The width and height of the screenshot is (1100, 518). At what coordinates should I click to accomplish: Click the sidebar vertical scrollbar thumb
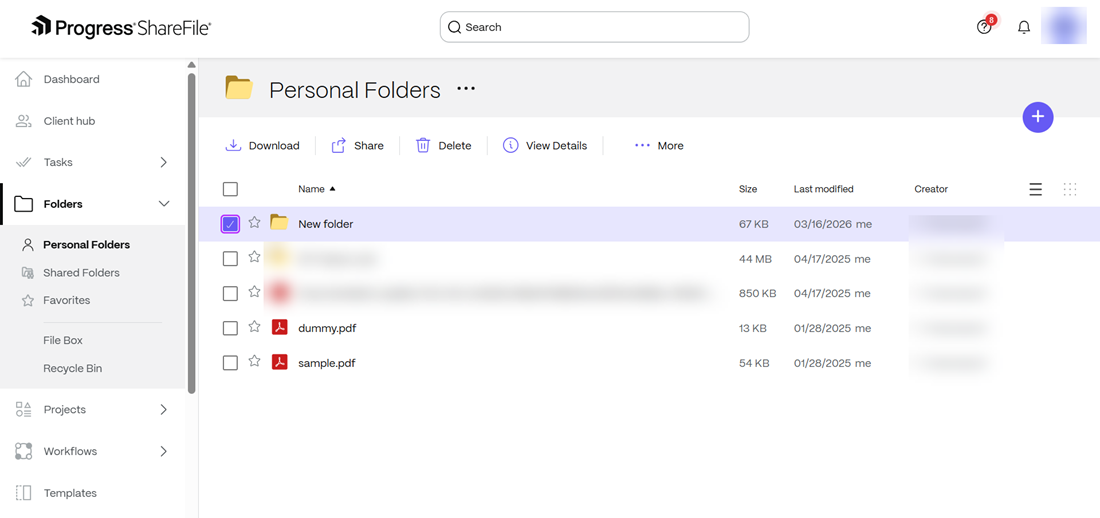click(192, 232)
